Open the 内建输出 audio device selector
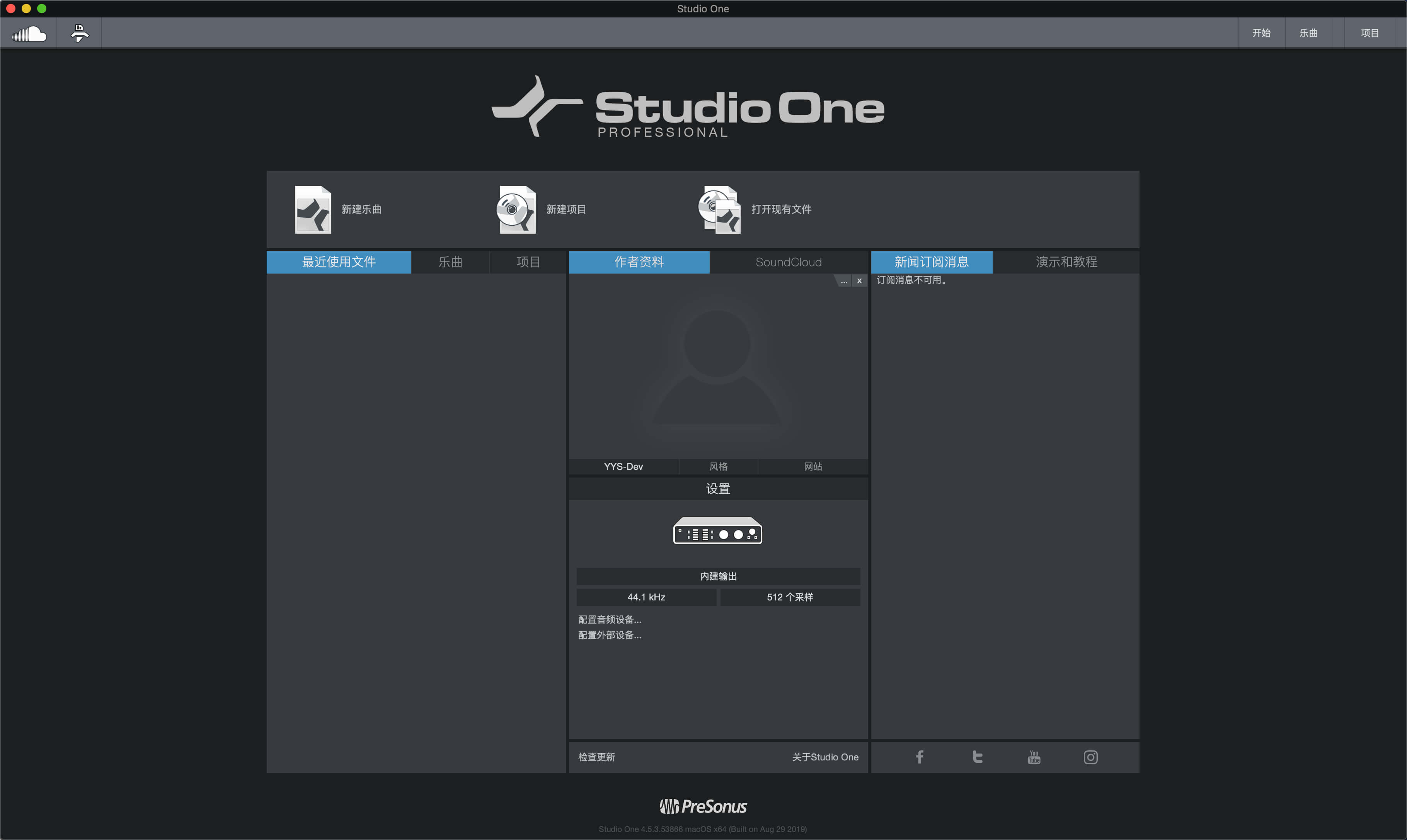This screenshot has height=840, width=1407. point(718,576)
